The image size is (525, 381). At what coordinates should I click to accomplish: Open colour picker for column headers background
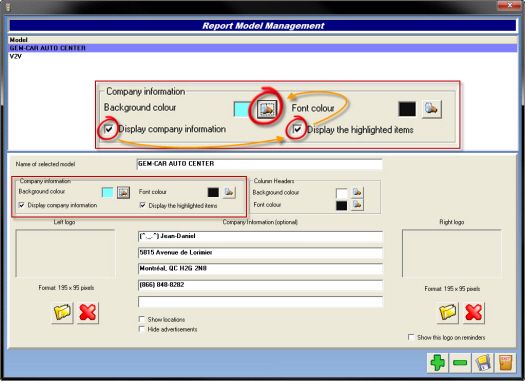point(357,193)
